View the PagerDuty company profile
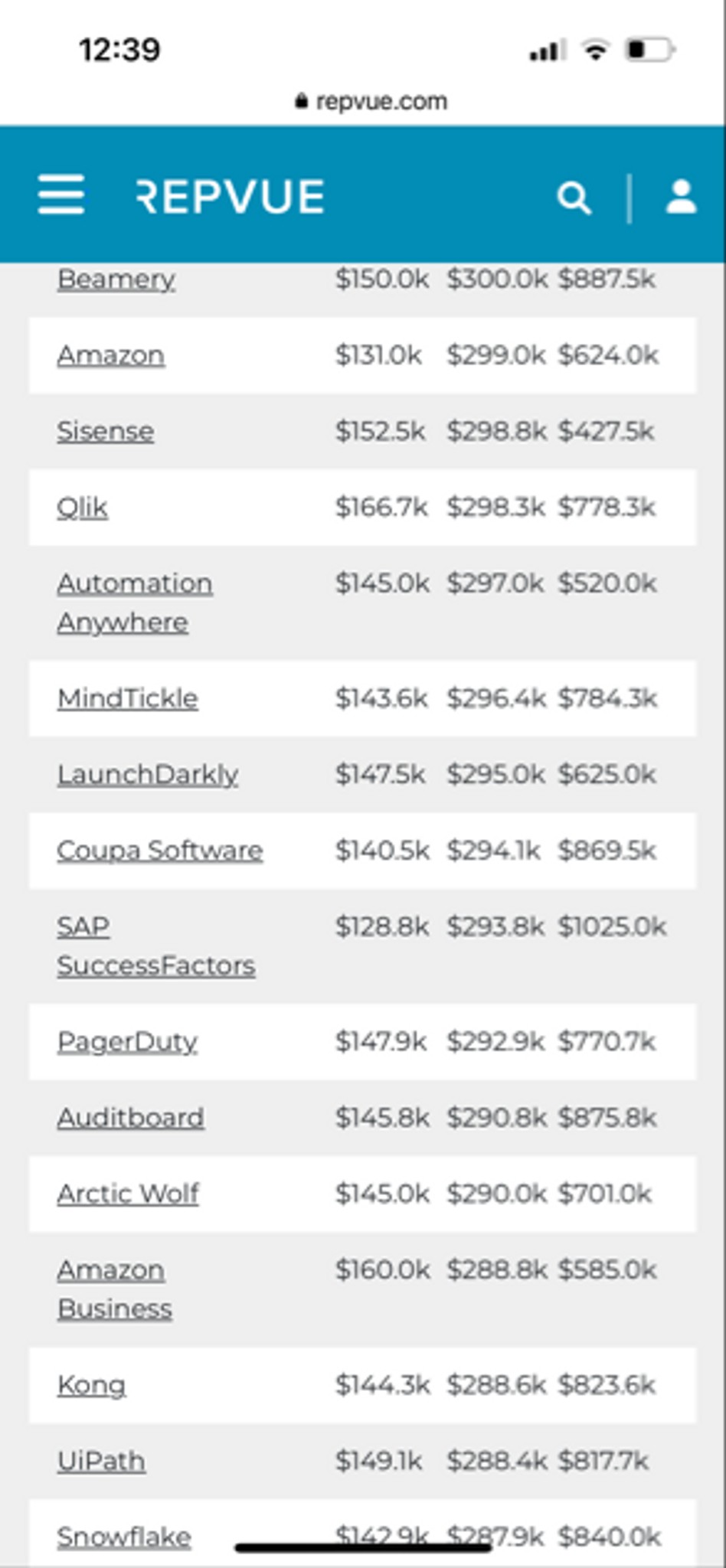Screen dimensions: 726x1568 [126, 1040]
